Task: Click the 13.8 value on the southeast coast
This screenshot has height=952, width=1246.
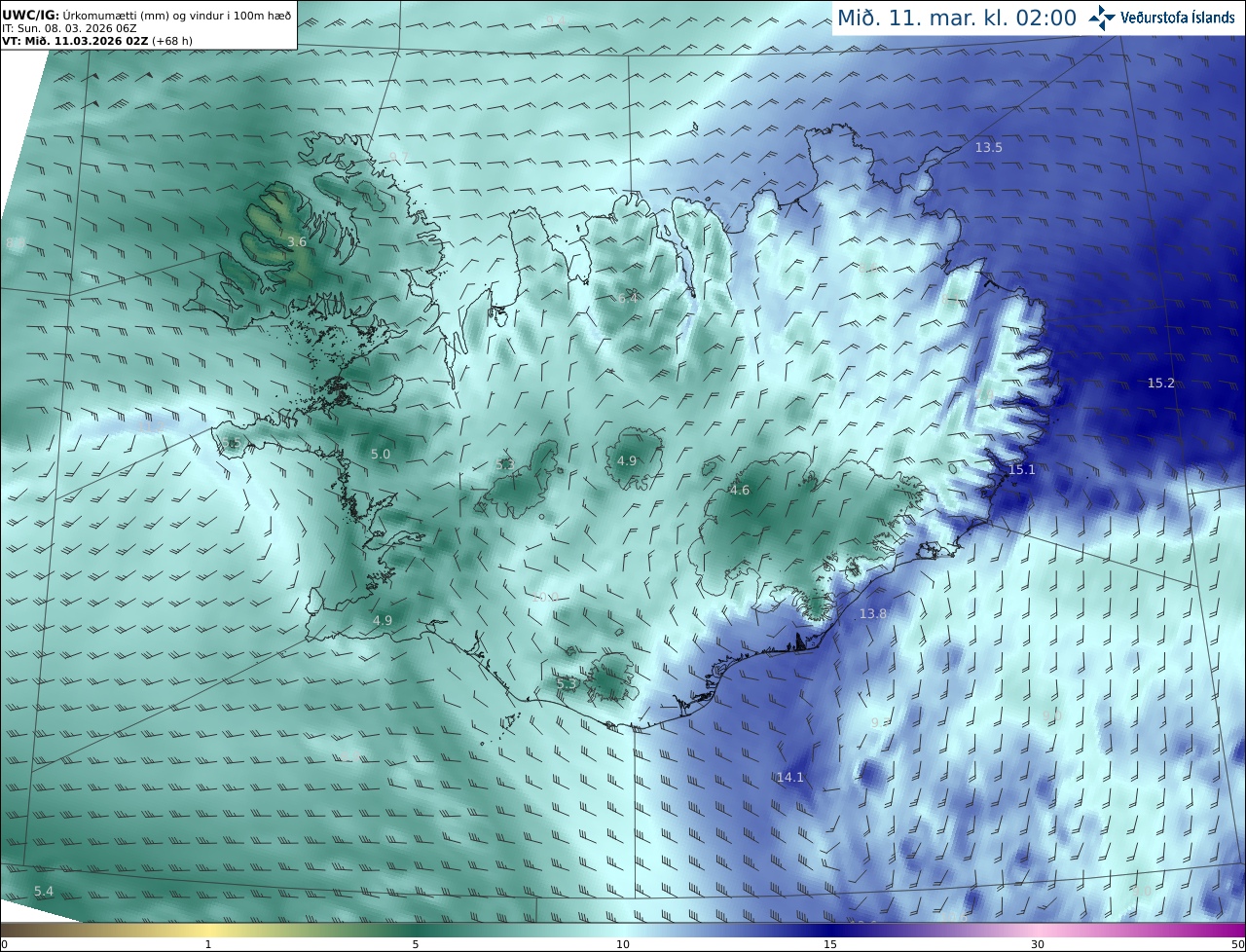Action: click(873, 613)
